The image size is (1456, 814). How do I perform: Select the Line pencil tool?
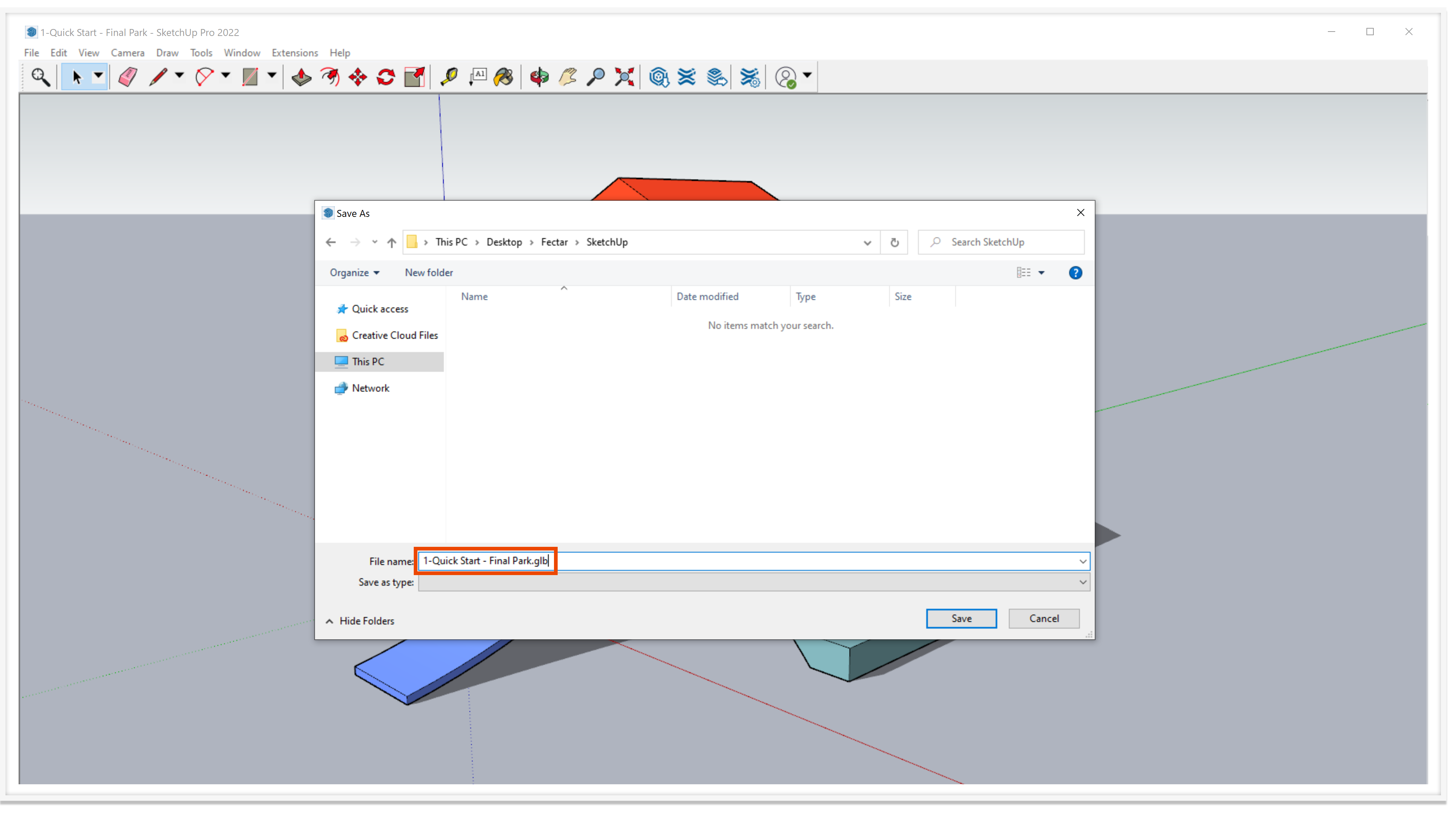pos(158,77)
